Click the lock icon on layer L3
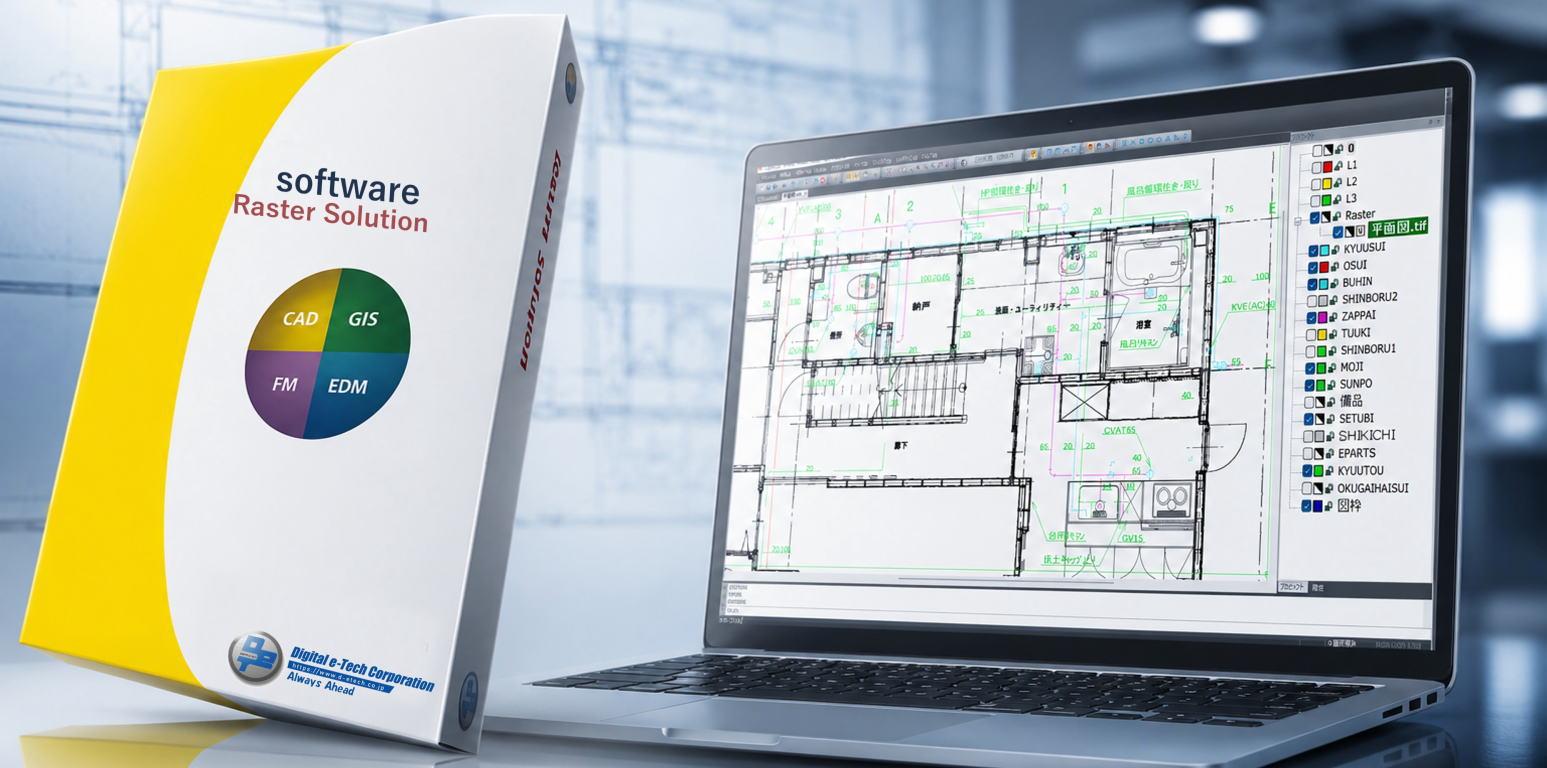The width and height of the screenshot is (1547, 768). pos(1339,200)
